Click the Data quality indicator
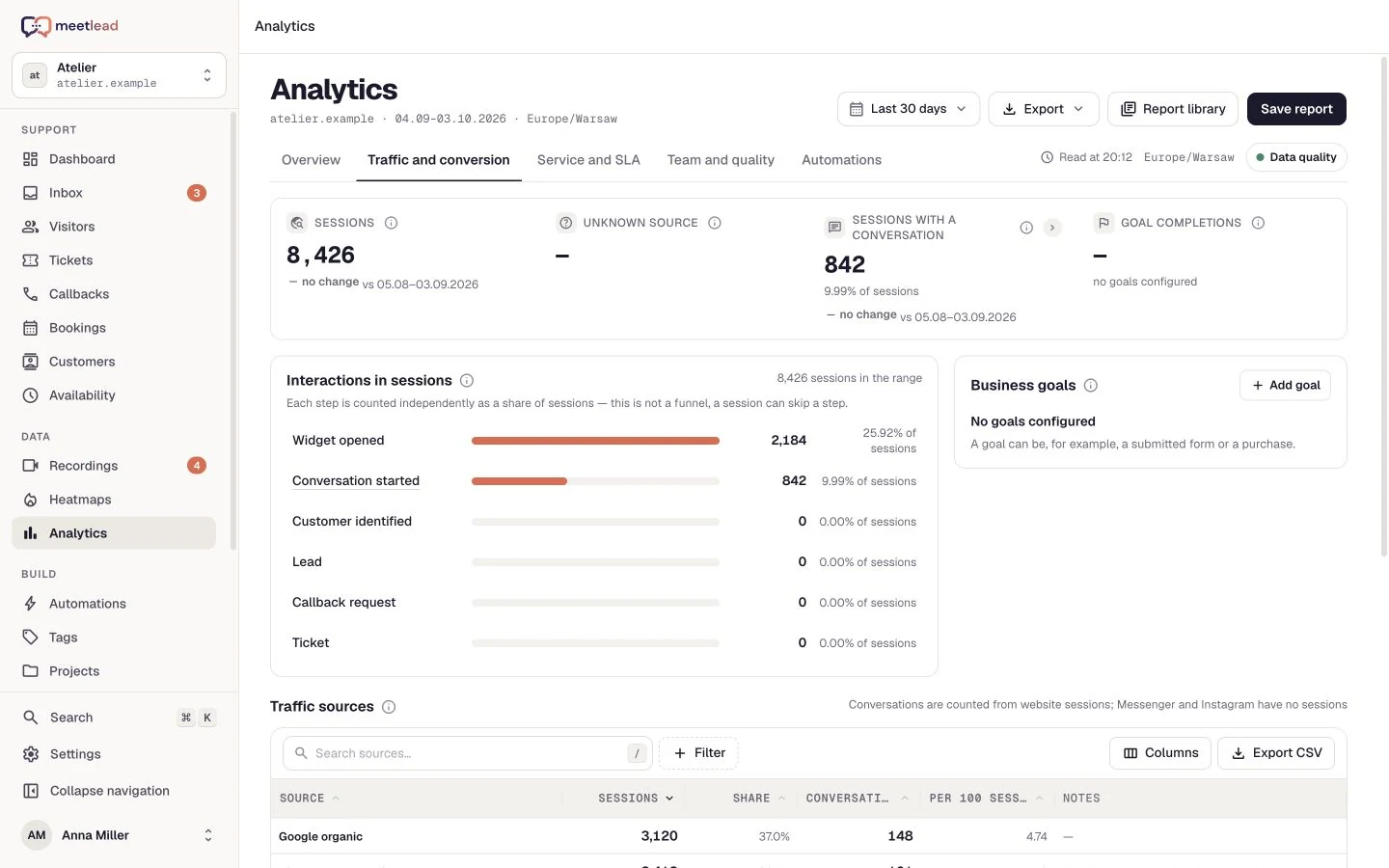The image size is (1389, 868). [x=1296, y=157]
